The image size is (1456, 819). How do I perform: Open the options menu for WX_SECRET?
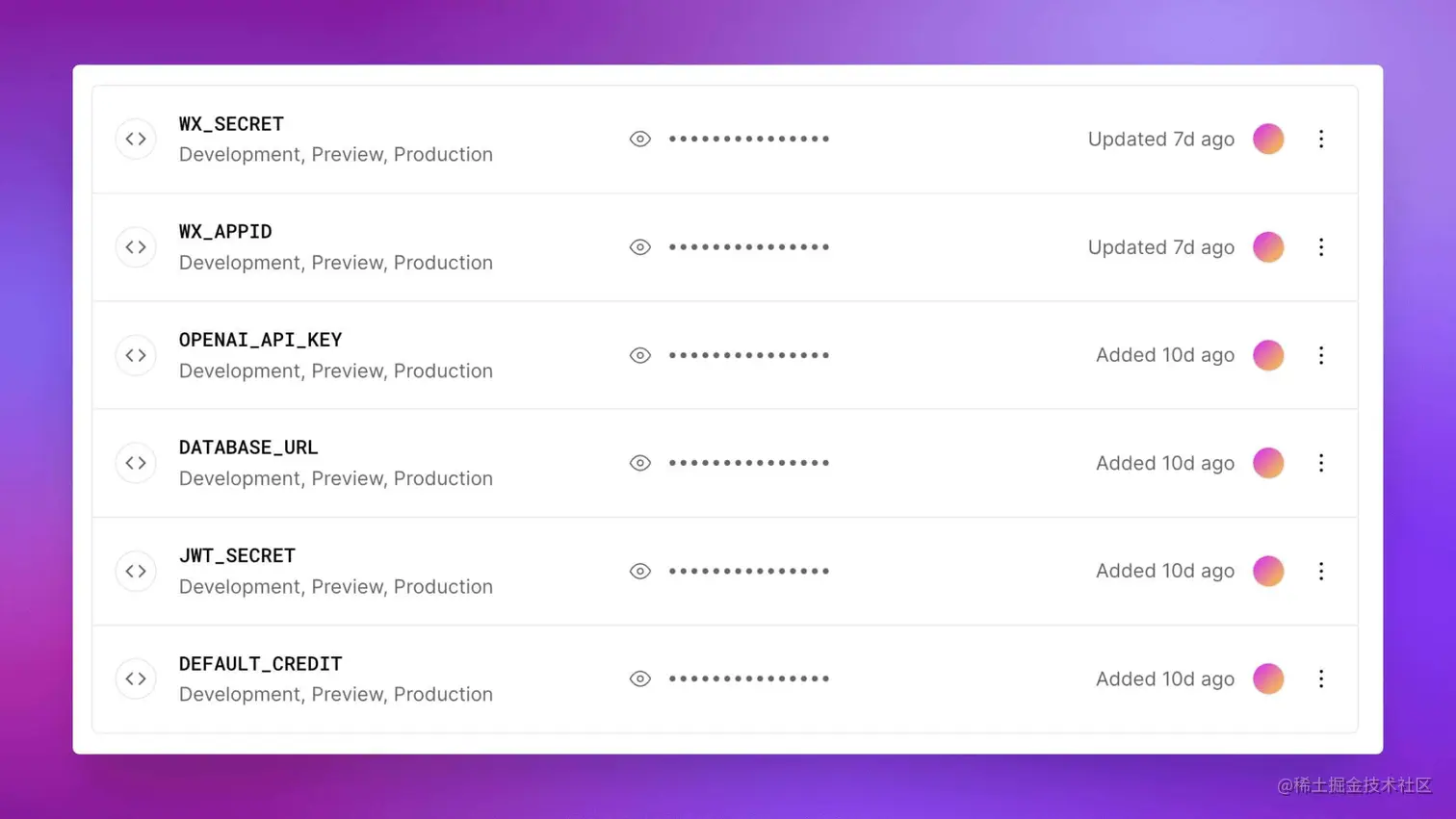(x=1321, y=139)
